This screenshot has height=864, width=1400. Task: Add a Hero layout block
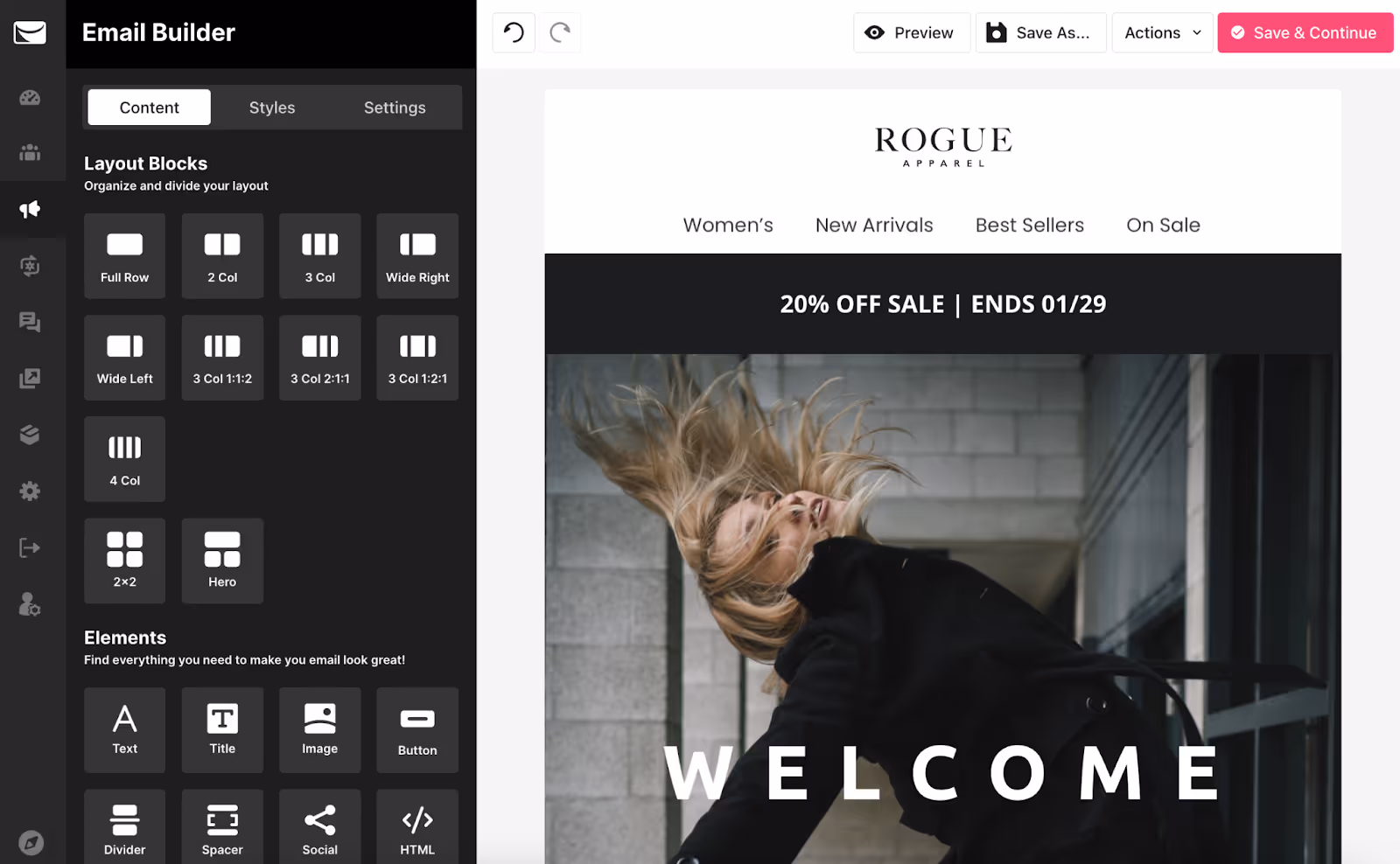[222, 561]
